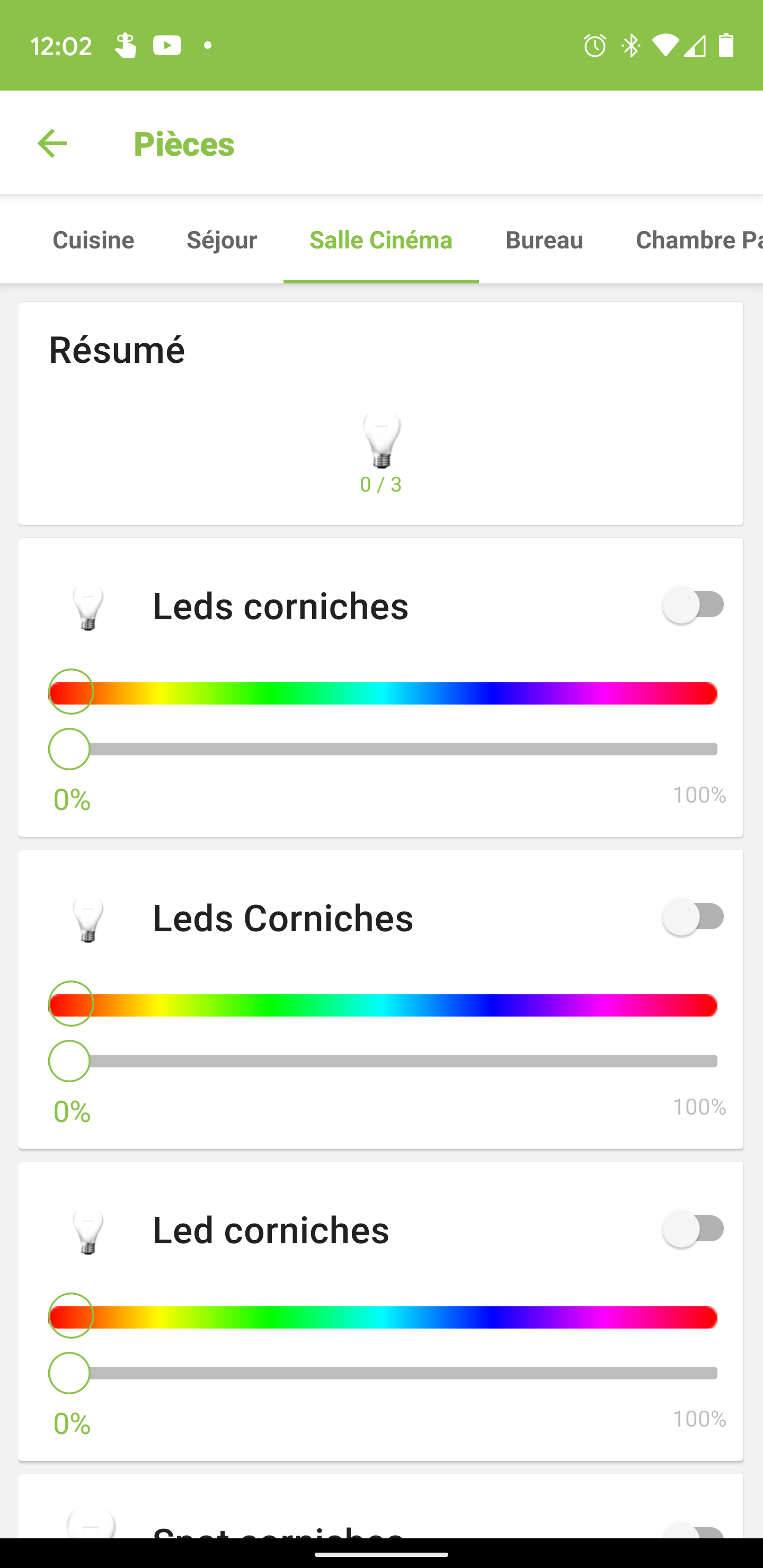This screenshot has height=1568, width=763.
Task: Tap the bulb icon beside Led corniches
Action: [88, 1231]
